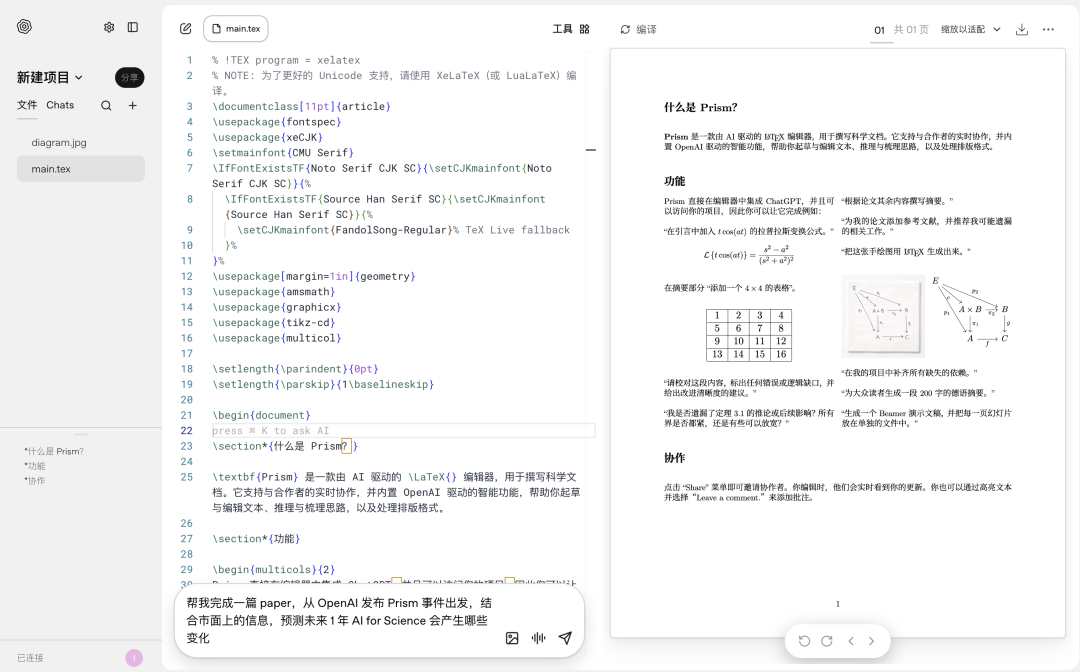Screen dimensions: 1080x672
Task: Rotate the preview clockwise
Action: [827, 641]
